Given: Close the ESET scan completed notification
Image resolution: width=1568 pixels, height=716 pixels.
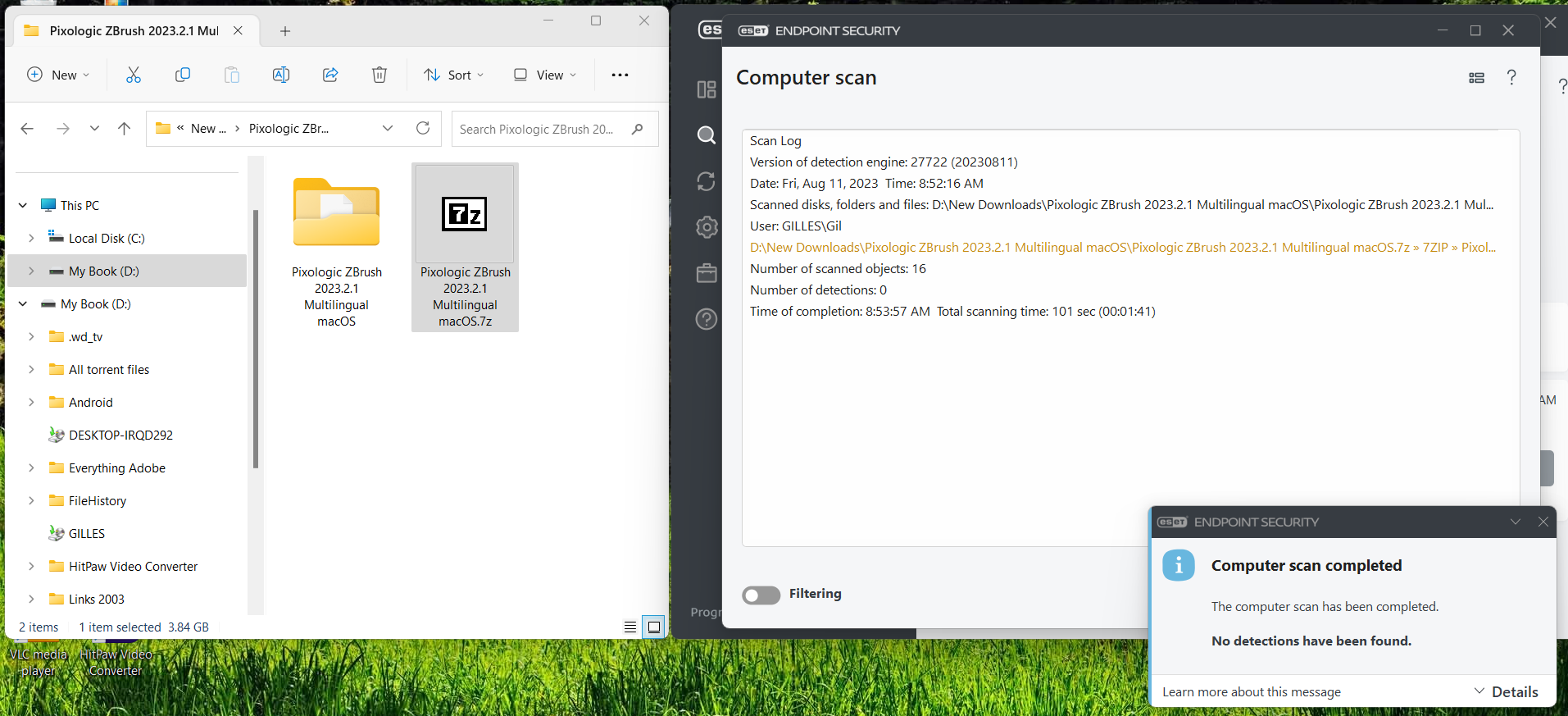Looking at the screenshot, I should coord(1543,522).
